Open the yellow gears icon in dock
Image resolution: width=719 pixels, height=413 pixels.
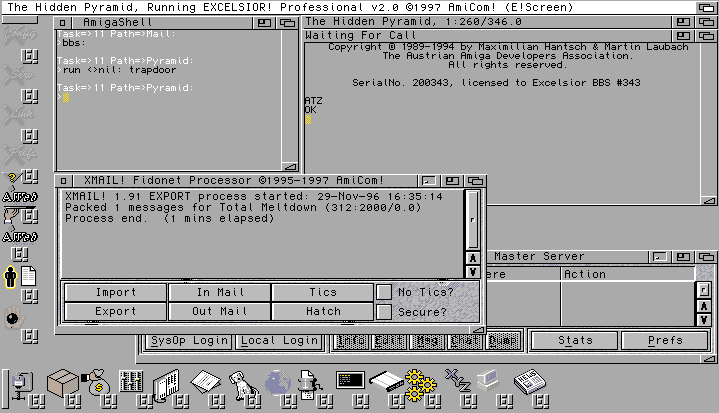[420, 383]
